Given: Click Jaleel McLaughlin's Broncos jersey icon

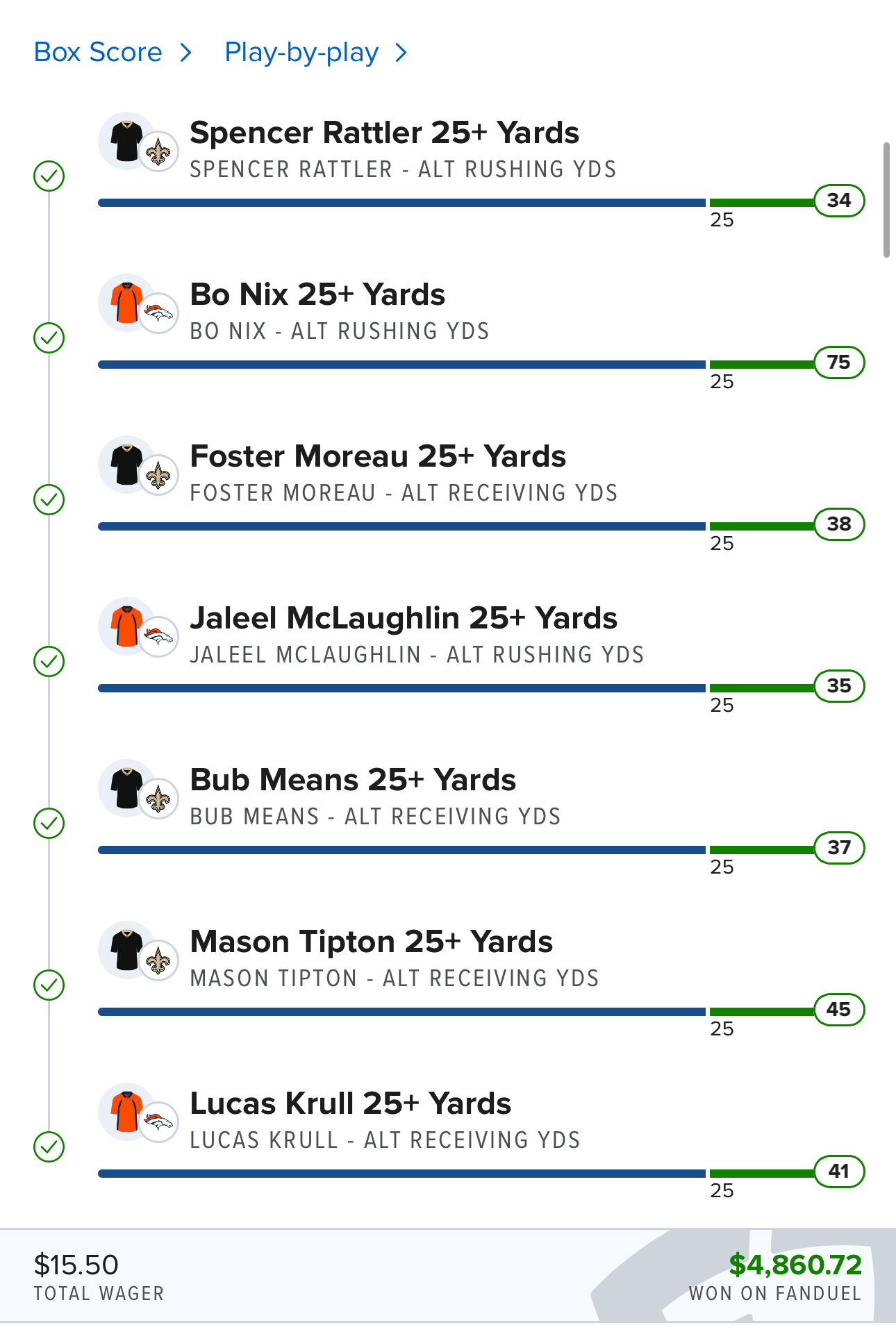Looking at the screenshot, I should (x=127, y=626).
